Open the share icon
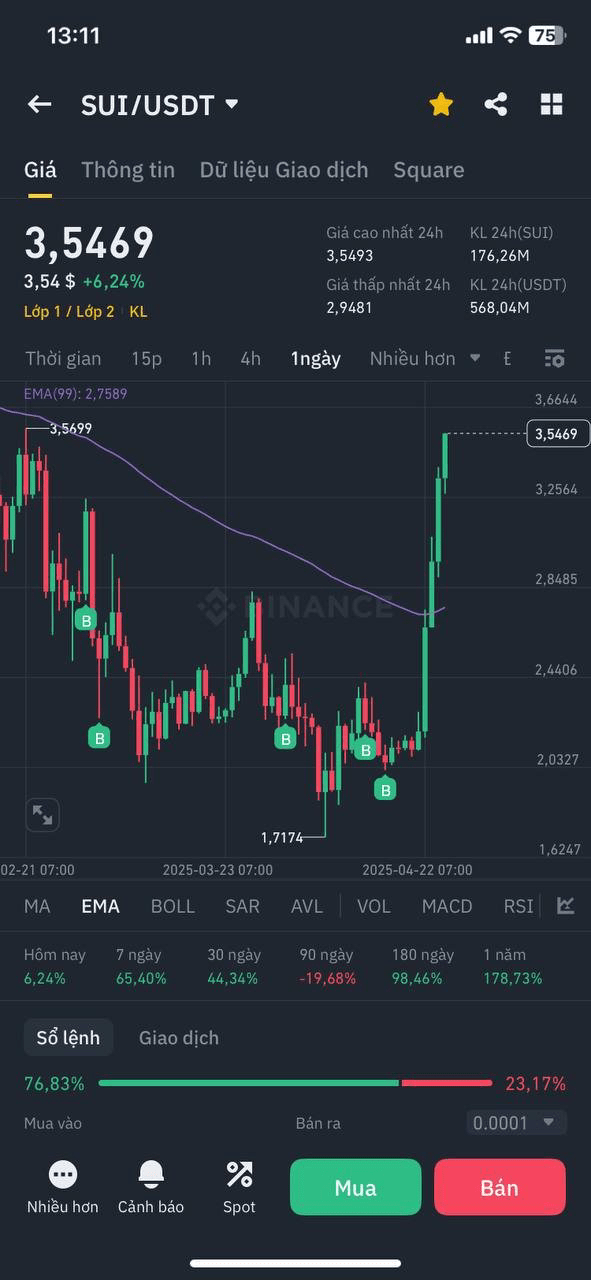The width and height of the screenshot is (591, 1280). click(x=496, y=104)
